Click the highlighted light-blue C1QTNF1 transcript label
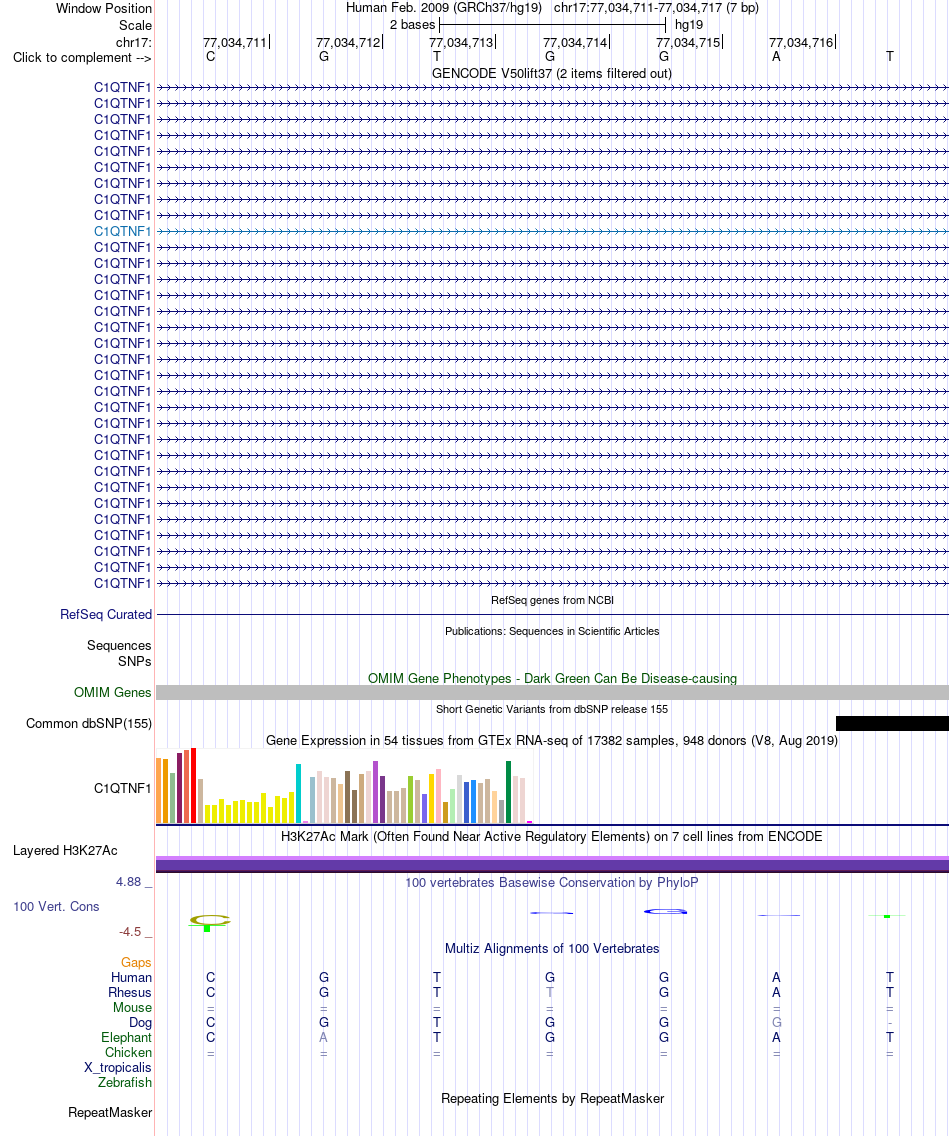The width and height of the screenshot is (950, 1136). point(122,232)
